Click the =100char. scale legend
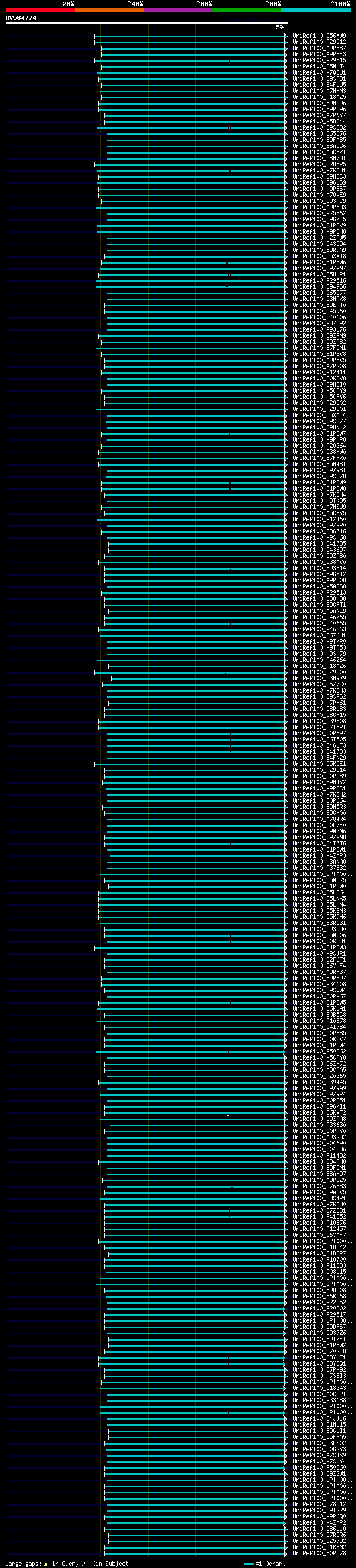356x1568 pixels. point(264,1563)
